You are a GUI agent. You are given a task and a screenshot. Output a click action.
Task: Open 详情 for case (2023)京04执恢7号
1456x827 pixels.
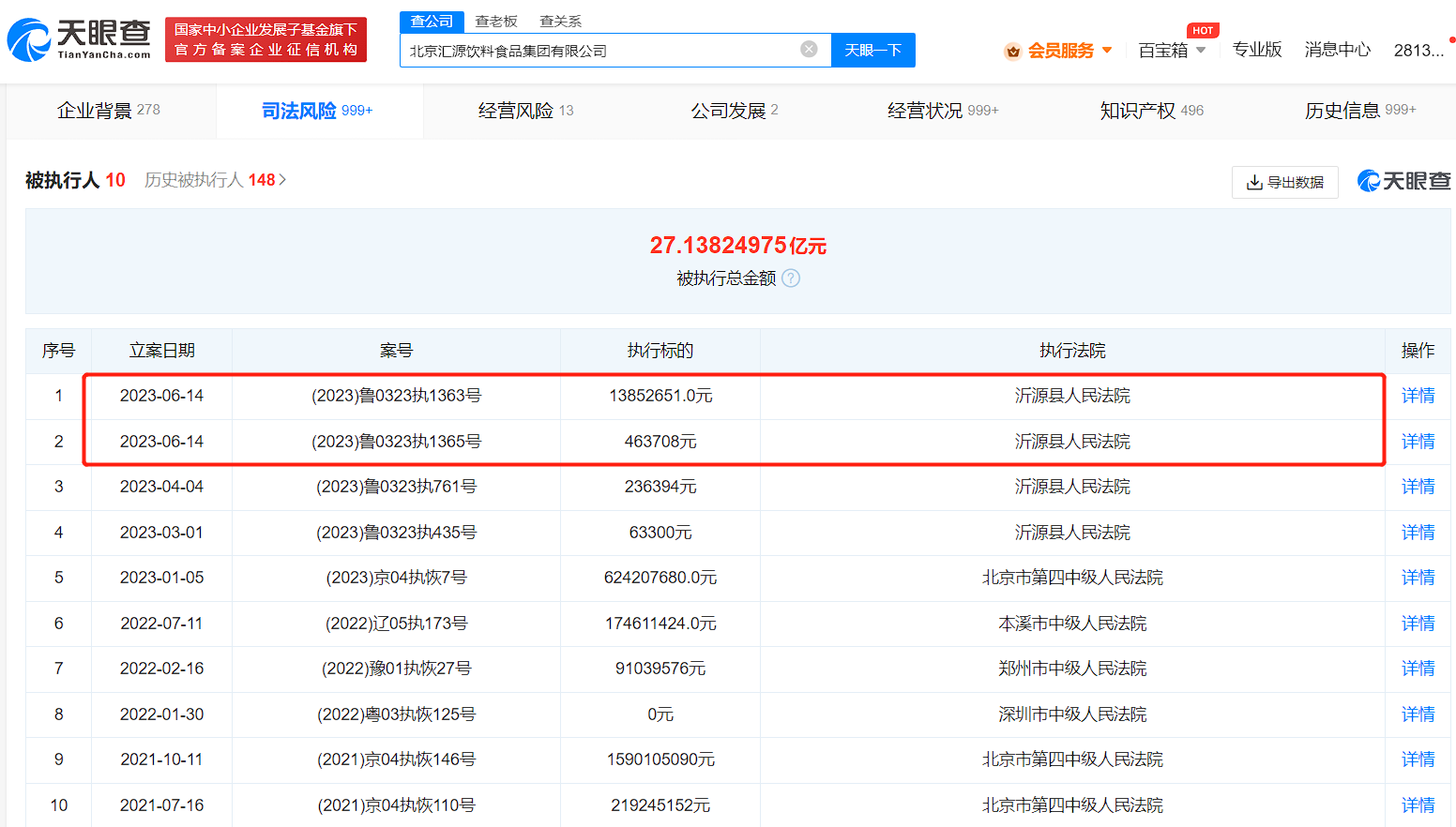1417,578
